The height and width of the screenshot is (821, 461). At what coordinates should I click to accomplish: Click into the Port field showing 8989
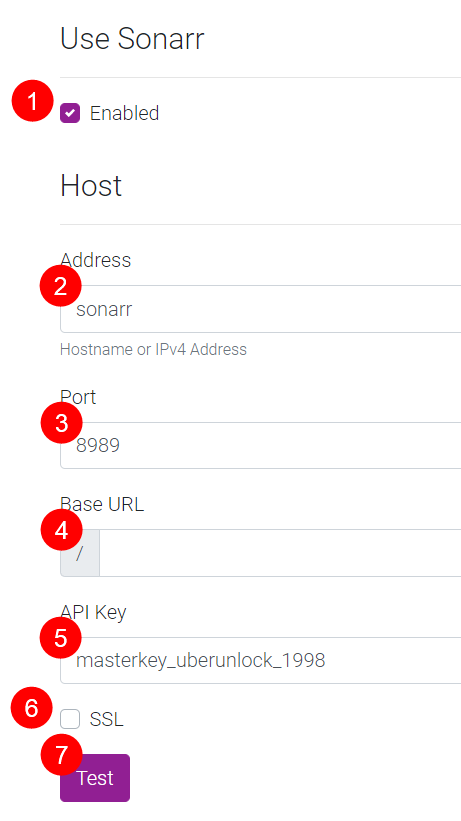click(260, 446)
